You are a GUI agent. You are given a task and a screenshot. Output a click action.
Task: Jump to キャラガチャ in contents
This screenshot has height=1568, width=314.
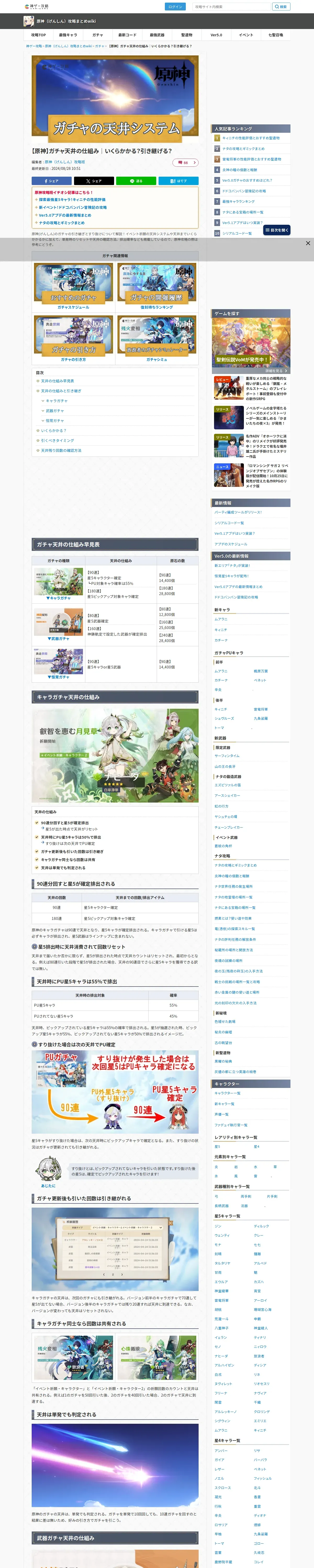click(57, 401)
